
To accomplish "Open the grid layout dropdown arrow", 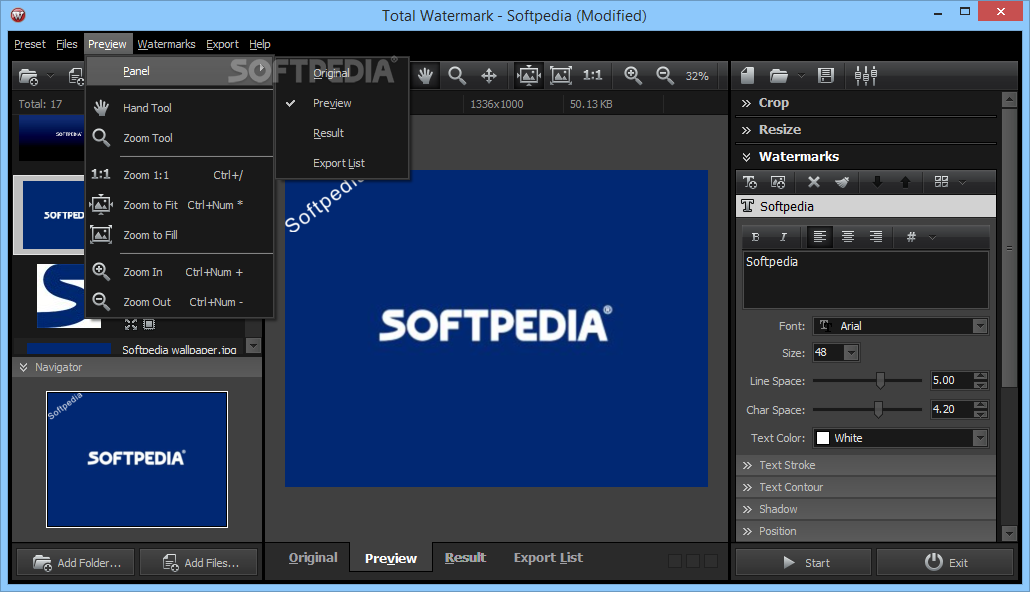I will (x=962, y=182).
